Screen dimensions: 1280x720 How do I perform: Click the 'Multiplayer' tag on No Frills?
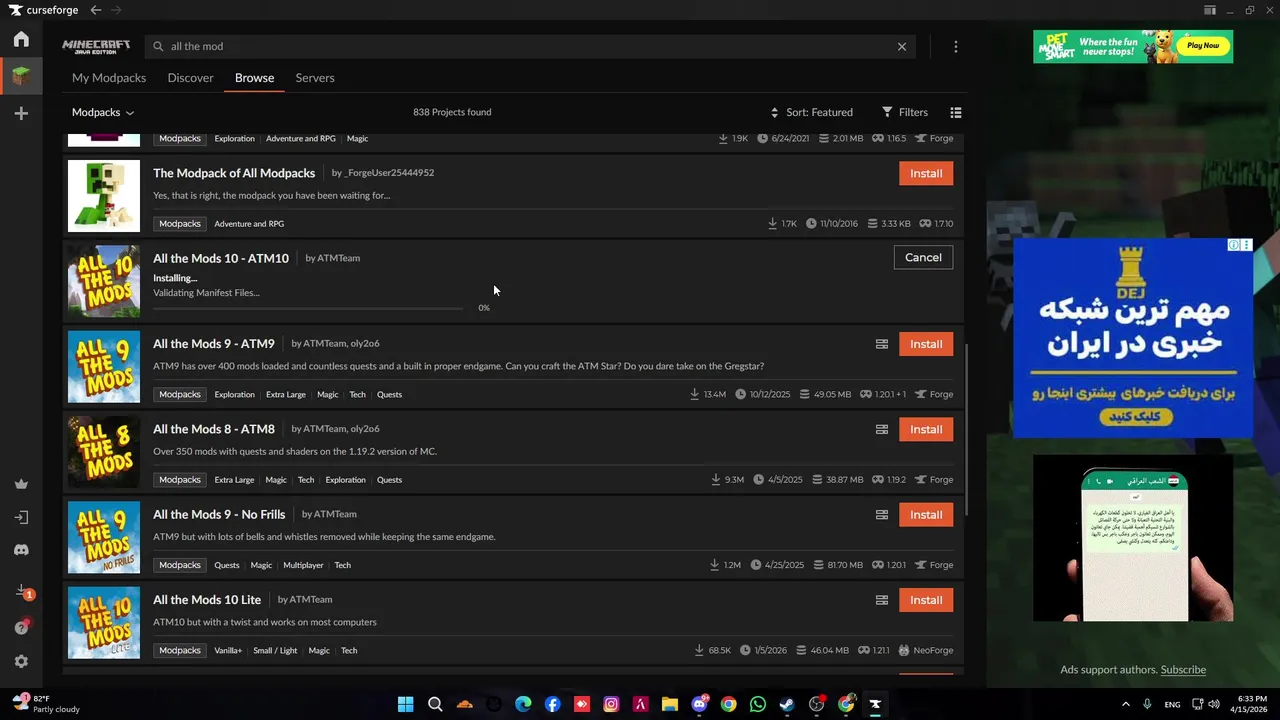pos(303,566)
